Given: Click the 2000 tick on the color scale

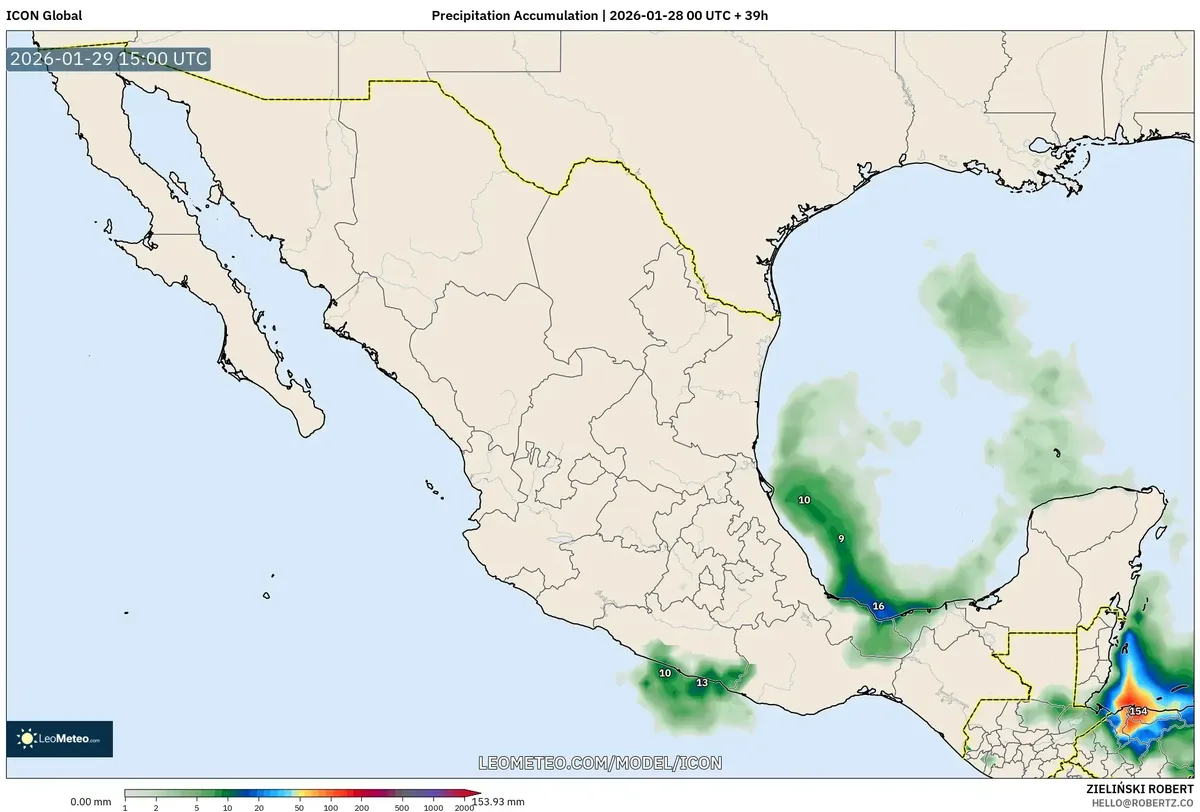Looking at the screenshot, I should point(464,806).
